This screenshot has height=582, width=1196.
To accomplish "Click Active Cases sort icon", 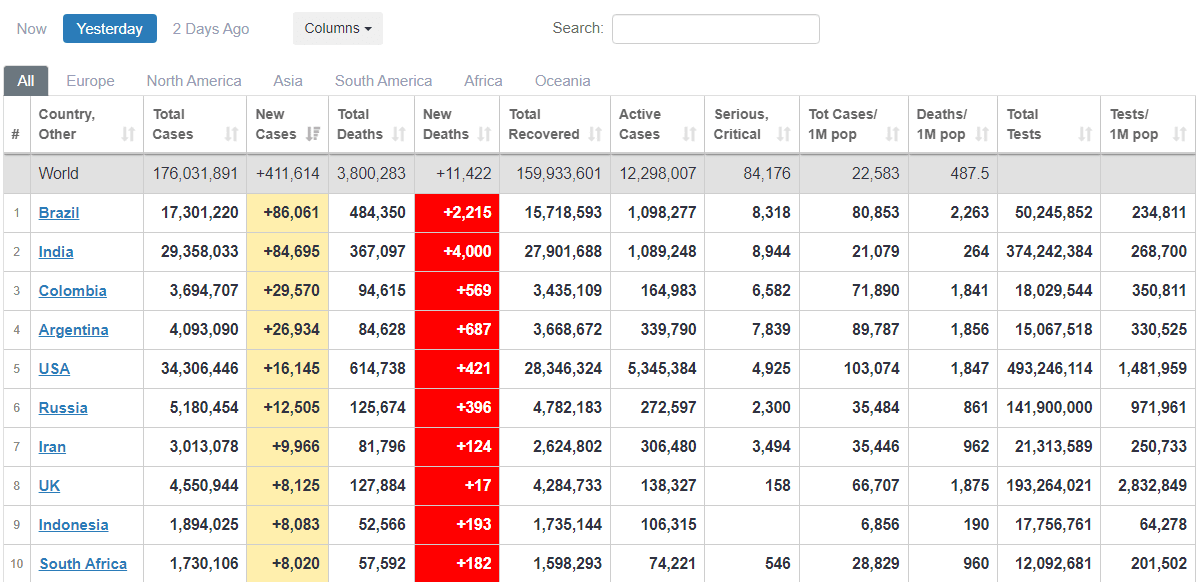I will coord(689,134).
